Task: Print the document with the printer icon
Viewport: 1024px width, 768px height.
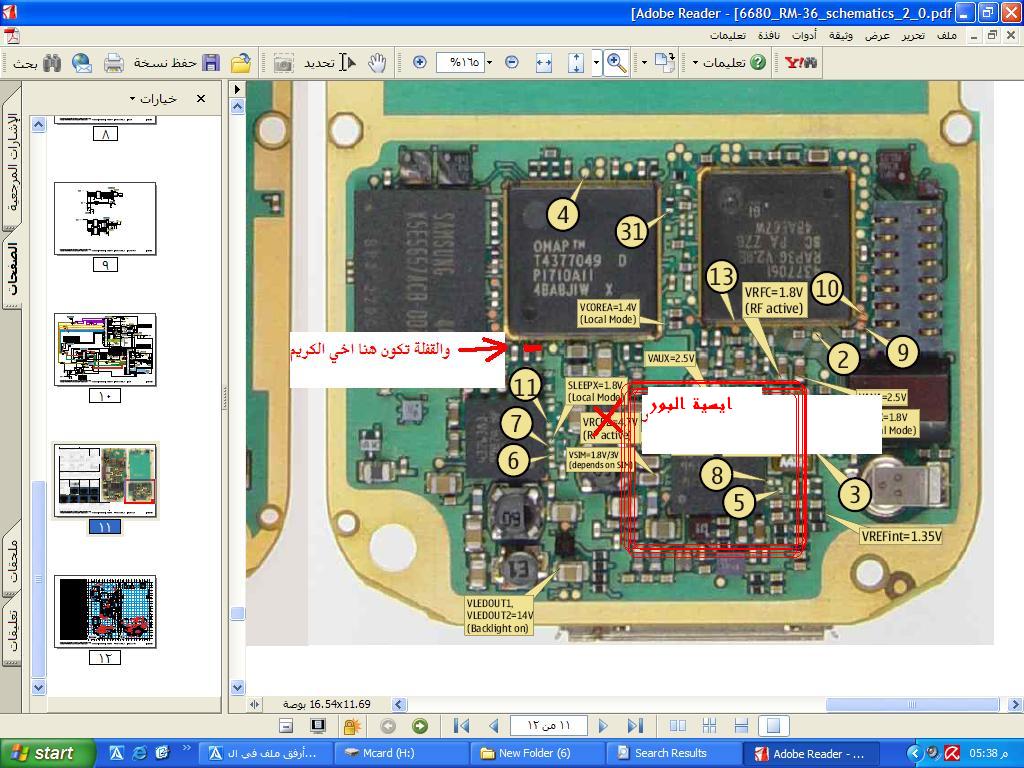Action: click(114, 63)
